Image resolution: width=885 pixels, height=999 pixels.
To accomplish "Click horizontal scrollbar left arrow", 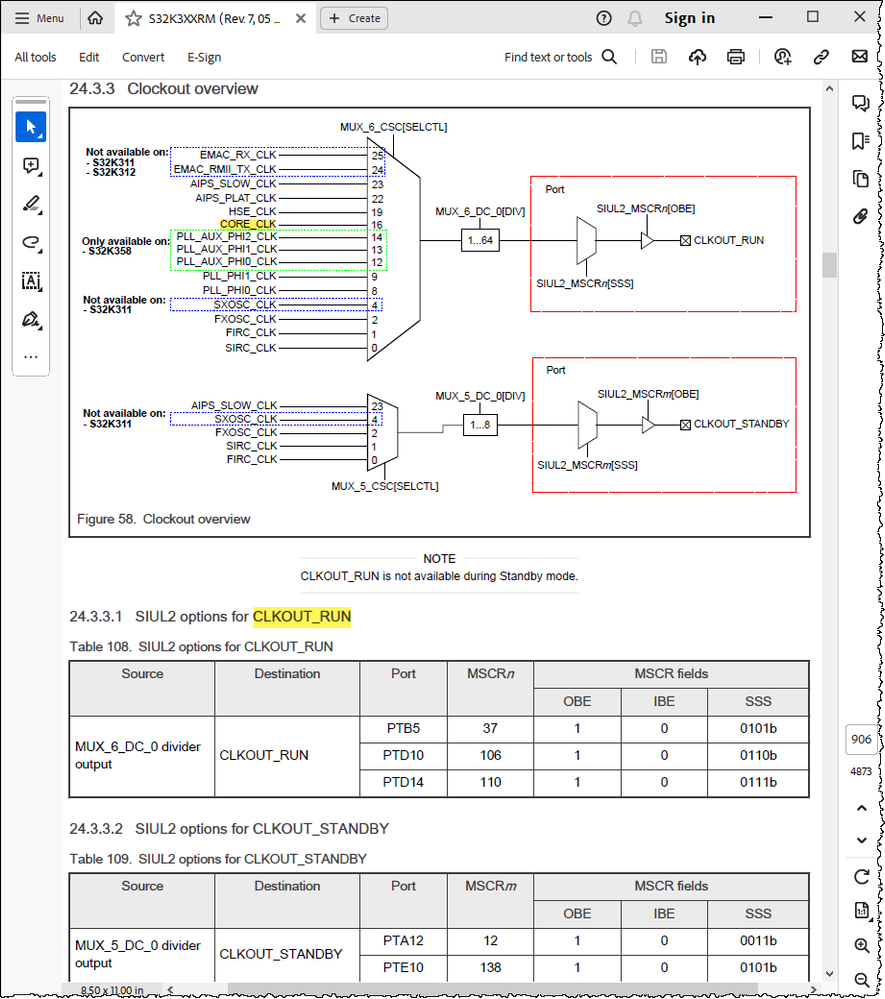I will (170, 989).
